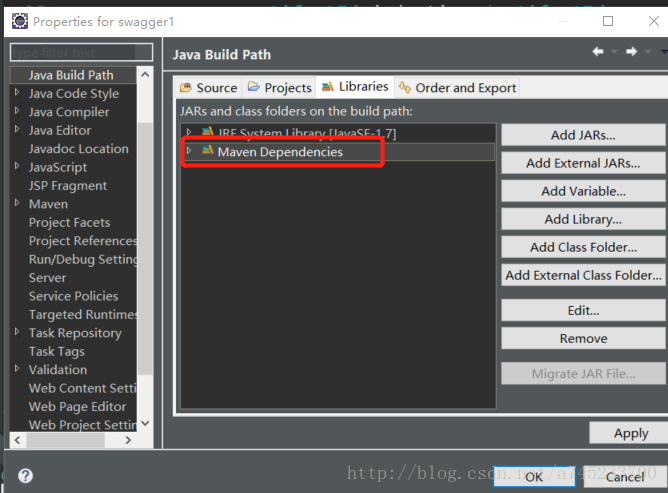Cancel the Properties dialog
This screenshot has width=668, height=493.
pos(625,477)
